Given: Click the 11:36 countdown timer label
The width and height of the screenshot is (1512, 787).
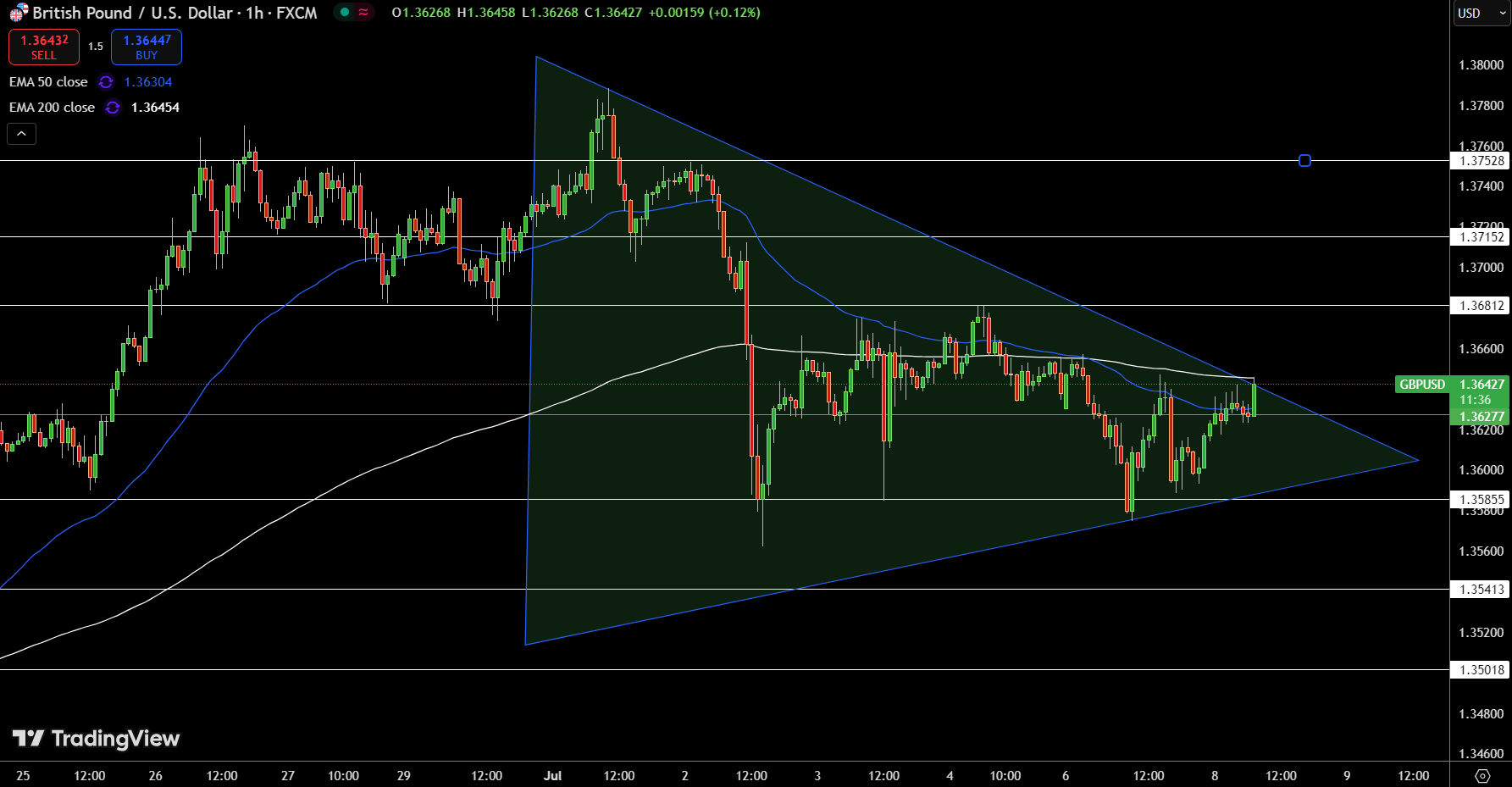Looking at the screenshot, I should pyautogui.click(x=1476, y=400).
